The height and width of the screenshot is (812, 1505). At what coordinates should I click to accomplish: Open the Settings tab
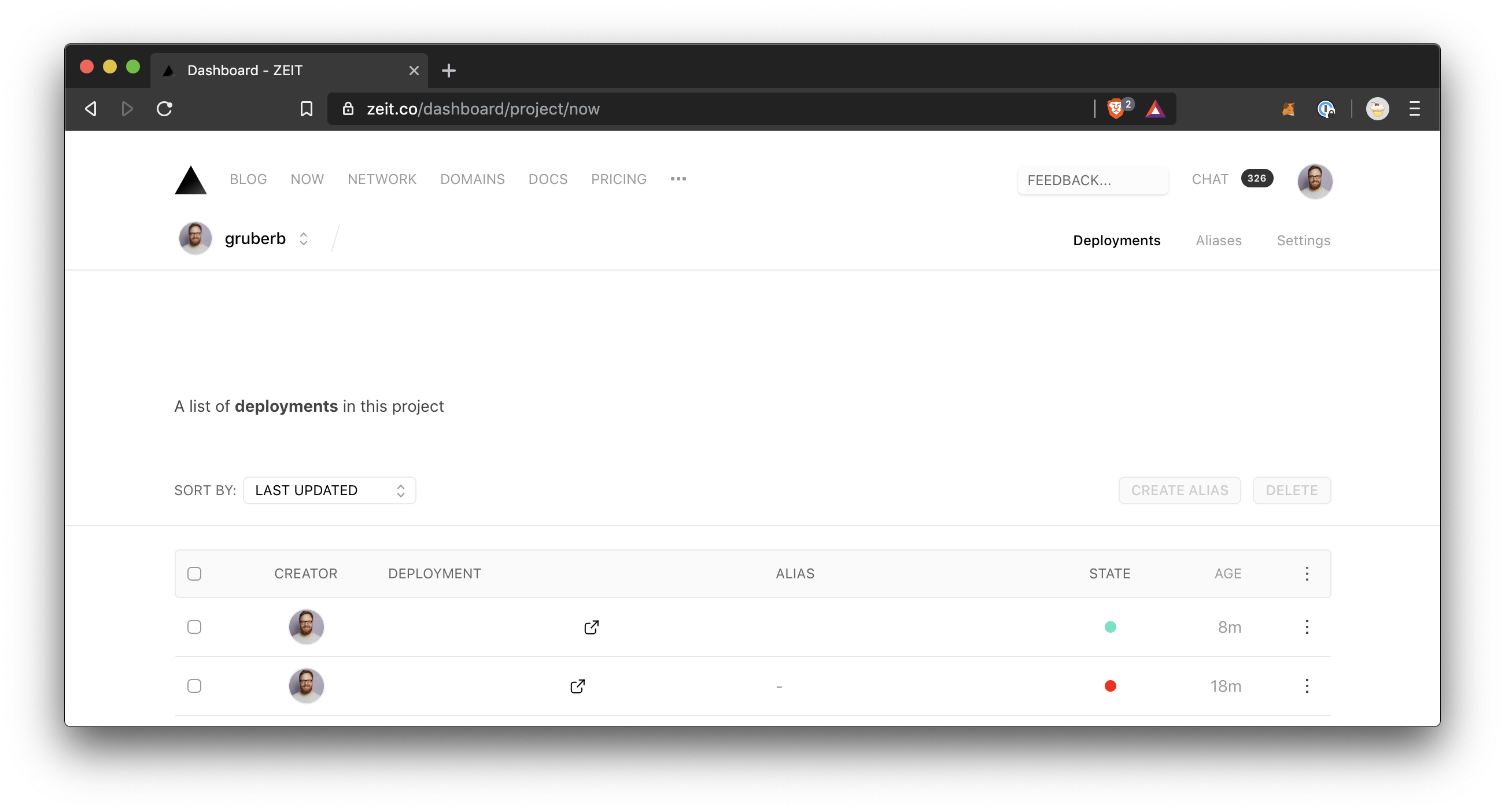(1303, 240)
